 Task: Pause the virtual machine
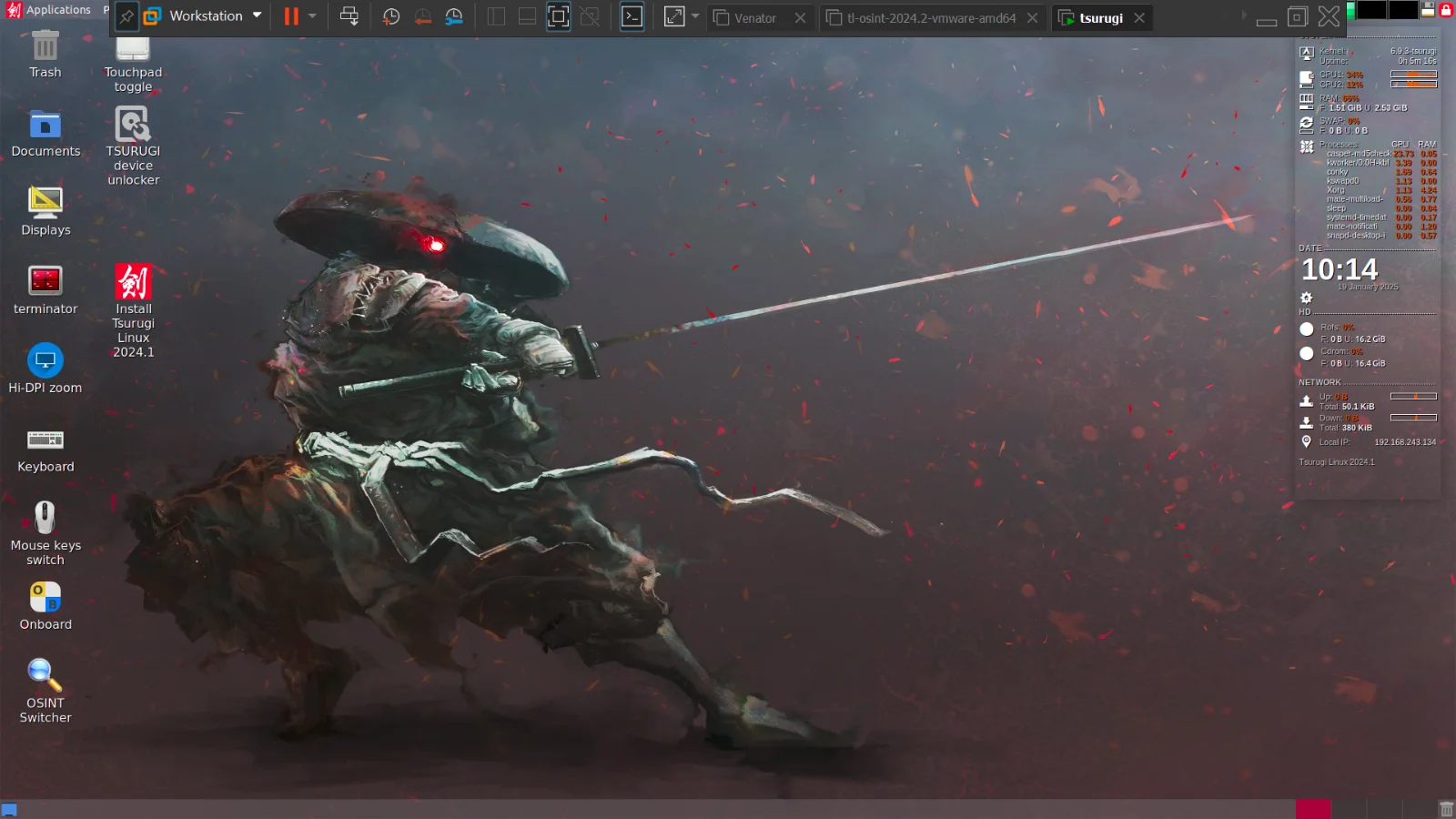[x=291, y=16]
